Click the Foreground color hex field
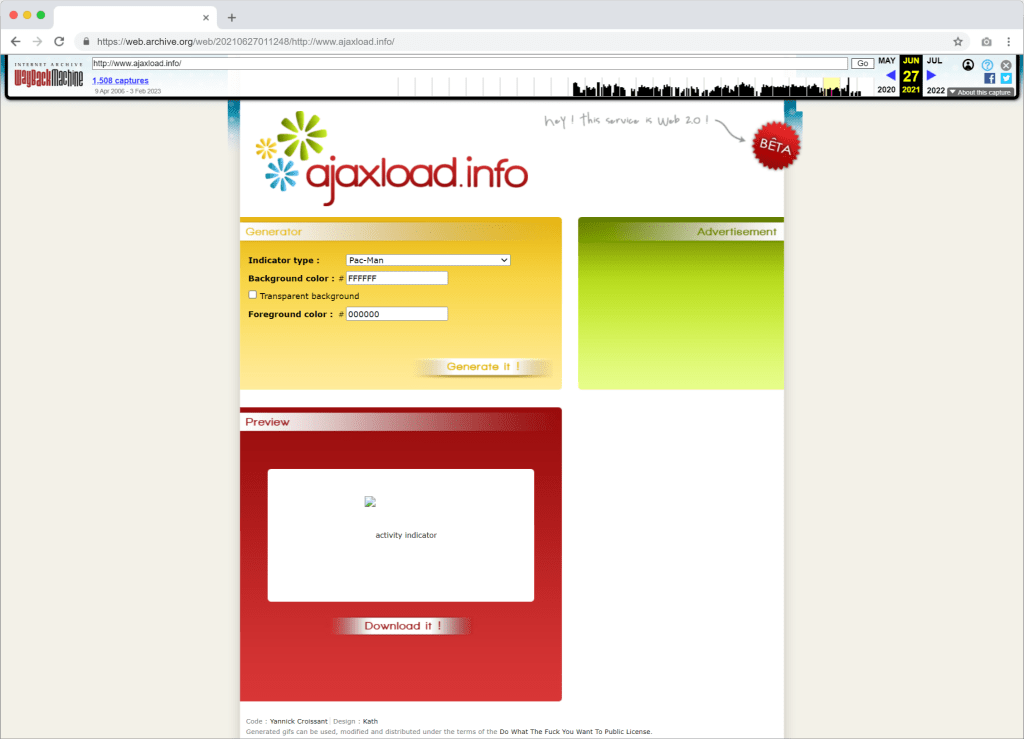1024x739 pixels. coord(397,314)
